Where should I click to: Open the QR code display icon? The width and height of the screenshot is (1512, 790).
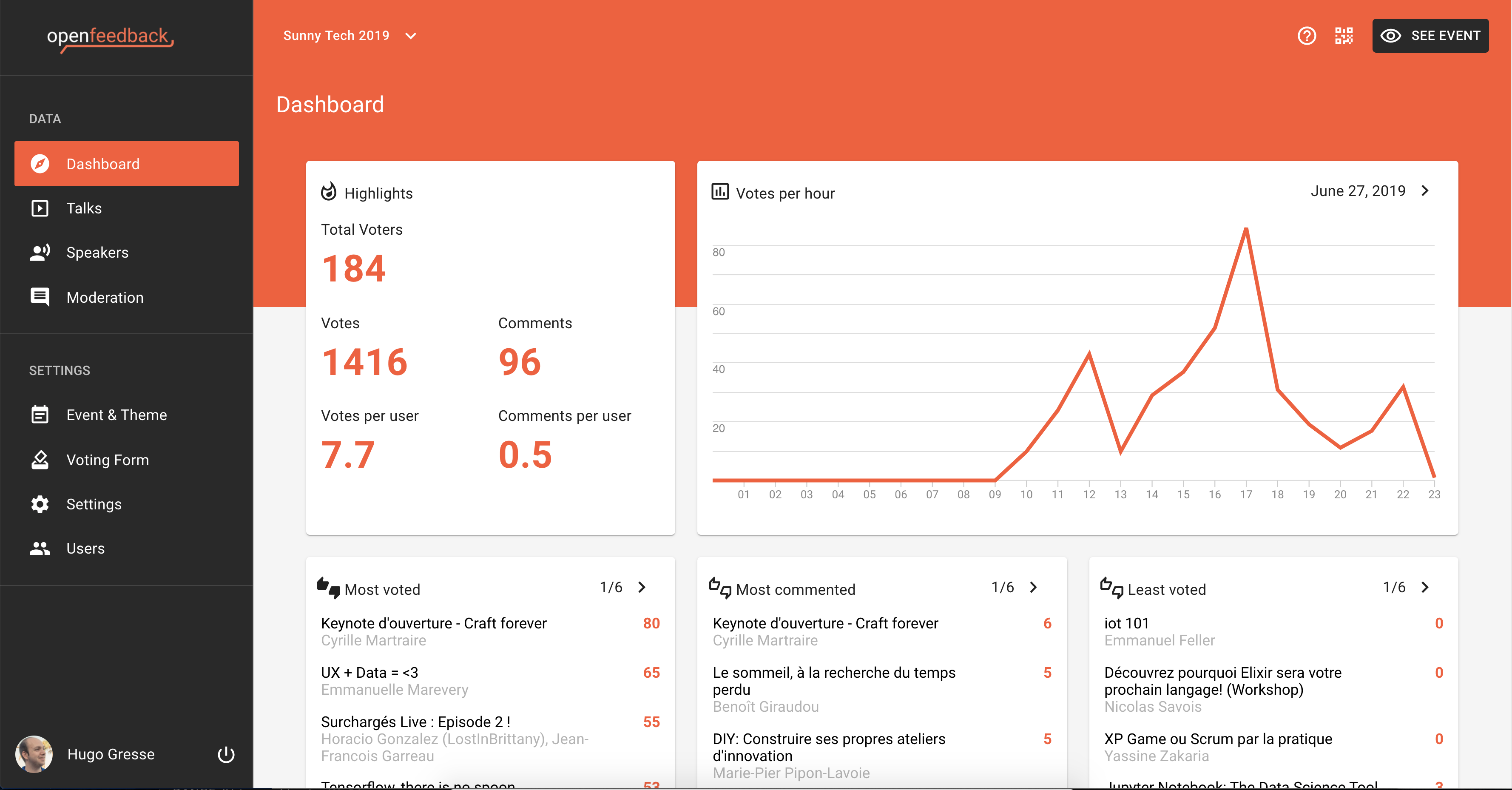1344,35
